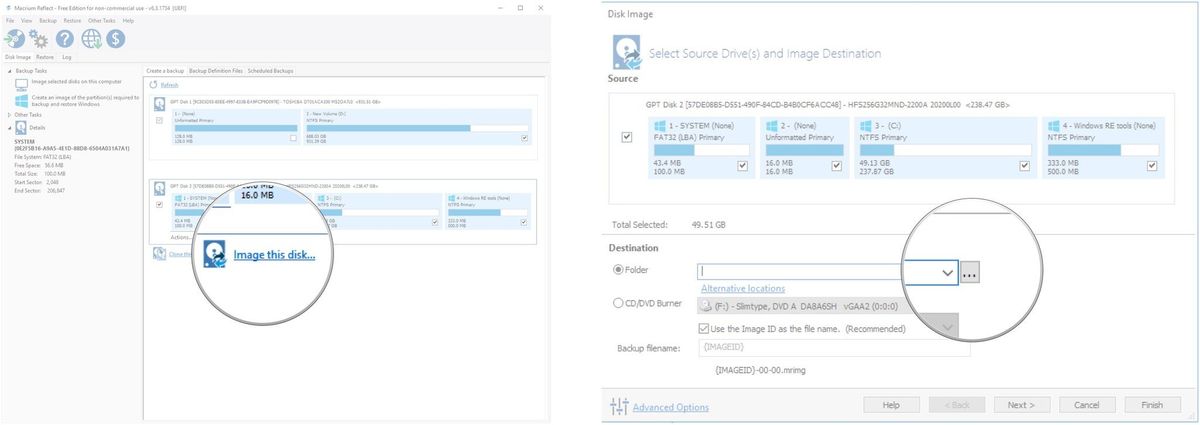The image size is (1200, 425).
Task: Open the View menu
Action: pyautogui.click(x=26, y=20)
